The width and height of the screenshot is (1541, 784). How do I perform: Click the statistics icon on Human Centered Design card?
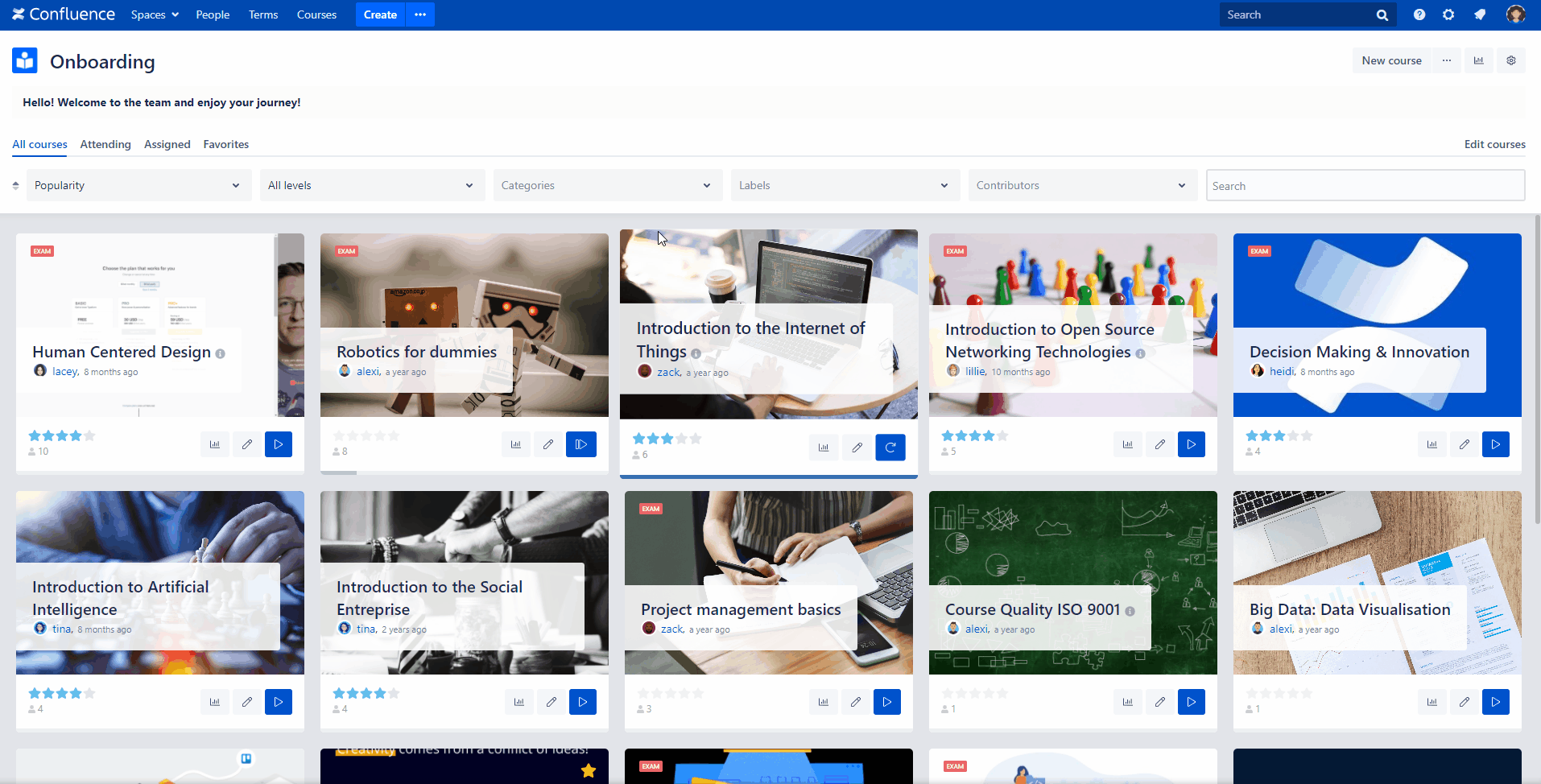point(215,444)
